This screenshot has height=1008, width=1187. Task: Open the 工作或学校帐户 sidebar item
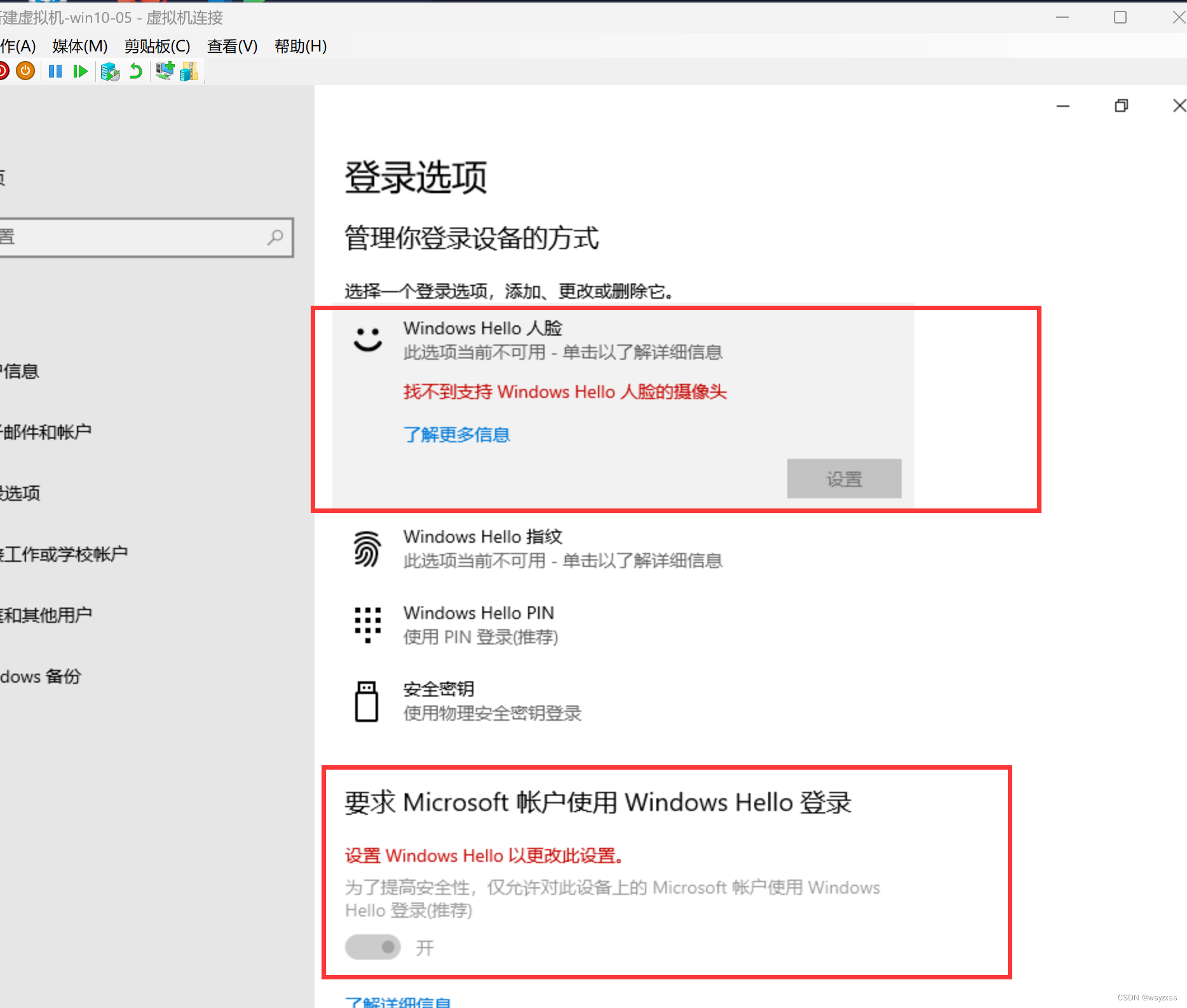click(x=64, y=554)
